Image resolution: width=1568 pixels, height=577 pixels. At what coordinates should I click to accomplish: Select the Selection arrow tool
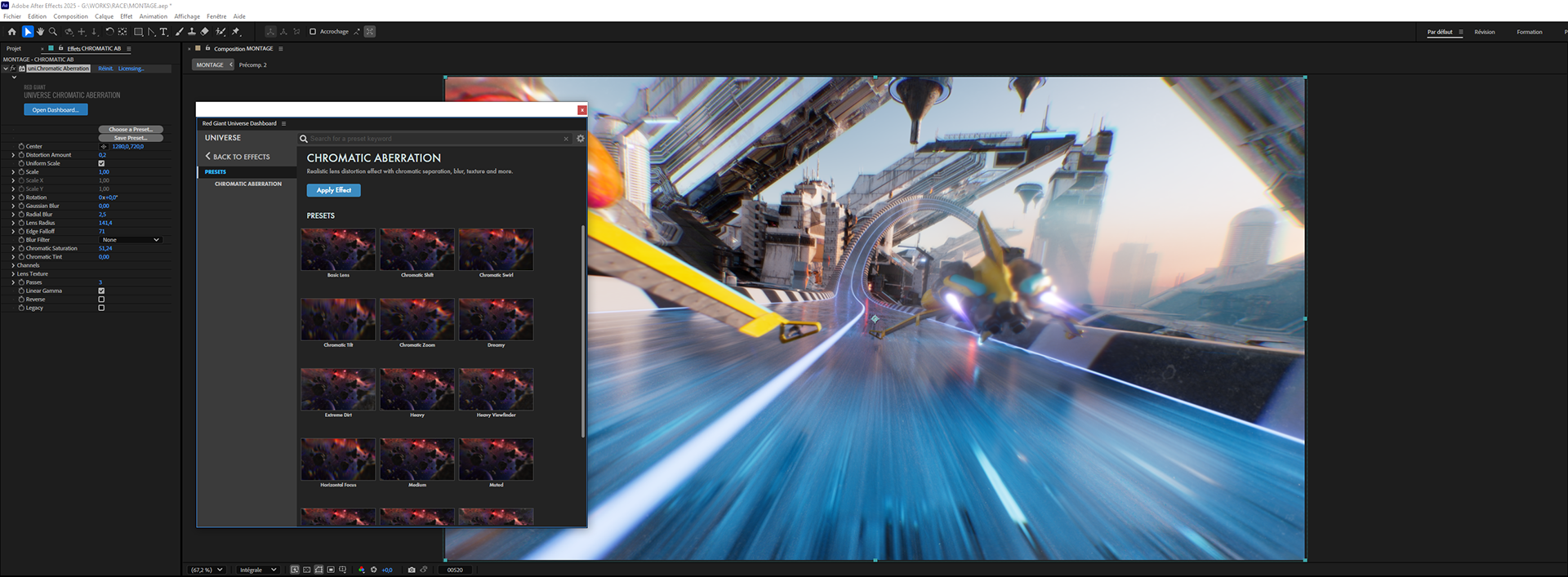click(x=28, y=32)
